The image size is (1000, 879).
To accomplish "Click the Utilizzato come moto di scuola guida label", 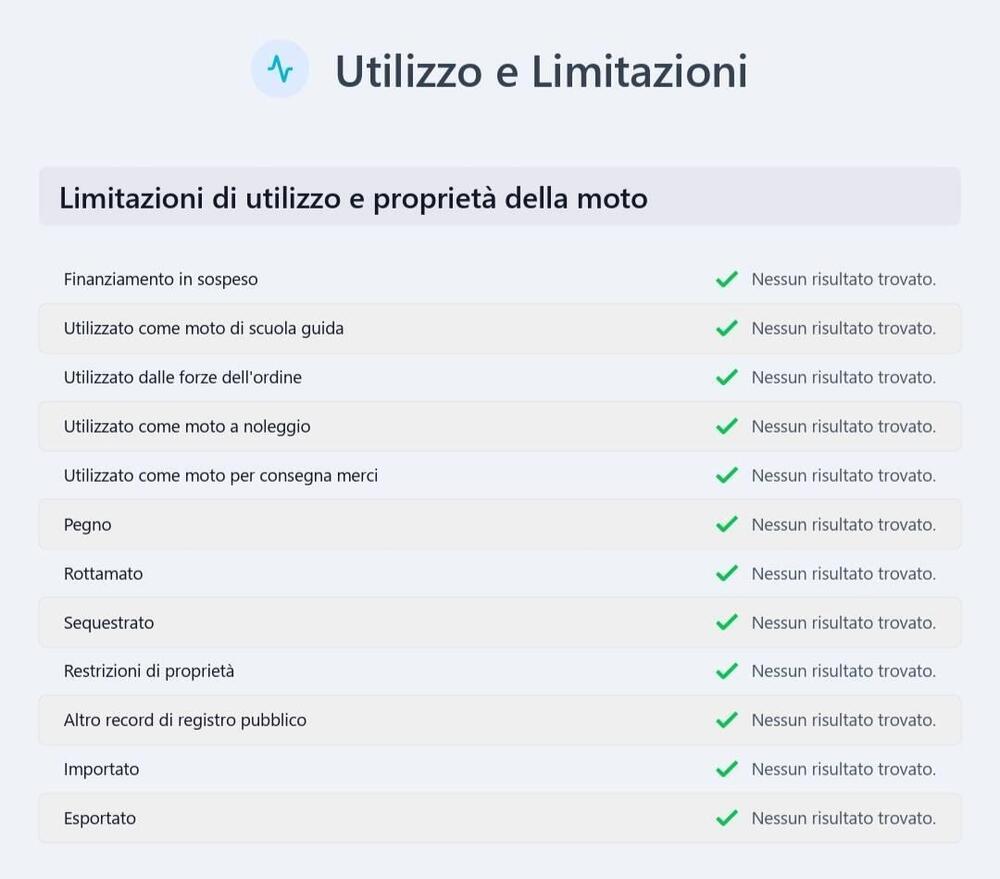I will pos(204,328).
